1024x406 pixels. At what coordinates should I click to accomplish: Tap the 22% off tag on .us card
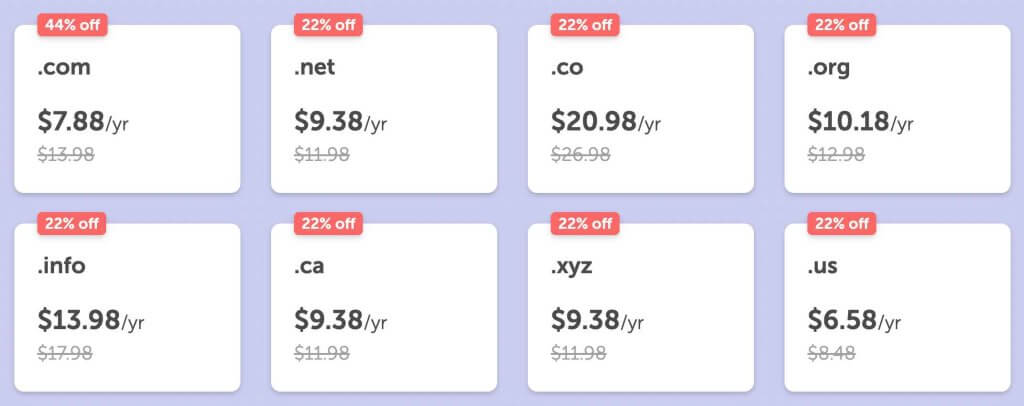(x=842, y=223)
